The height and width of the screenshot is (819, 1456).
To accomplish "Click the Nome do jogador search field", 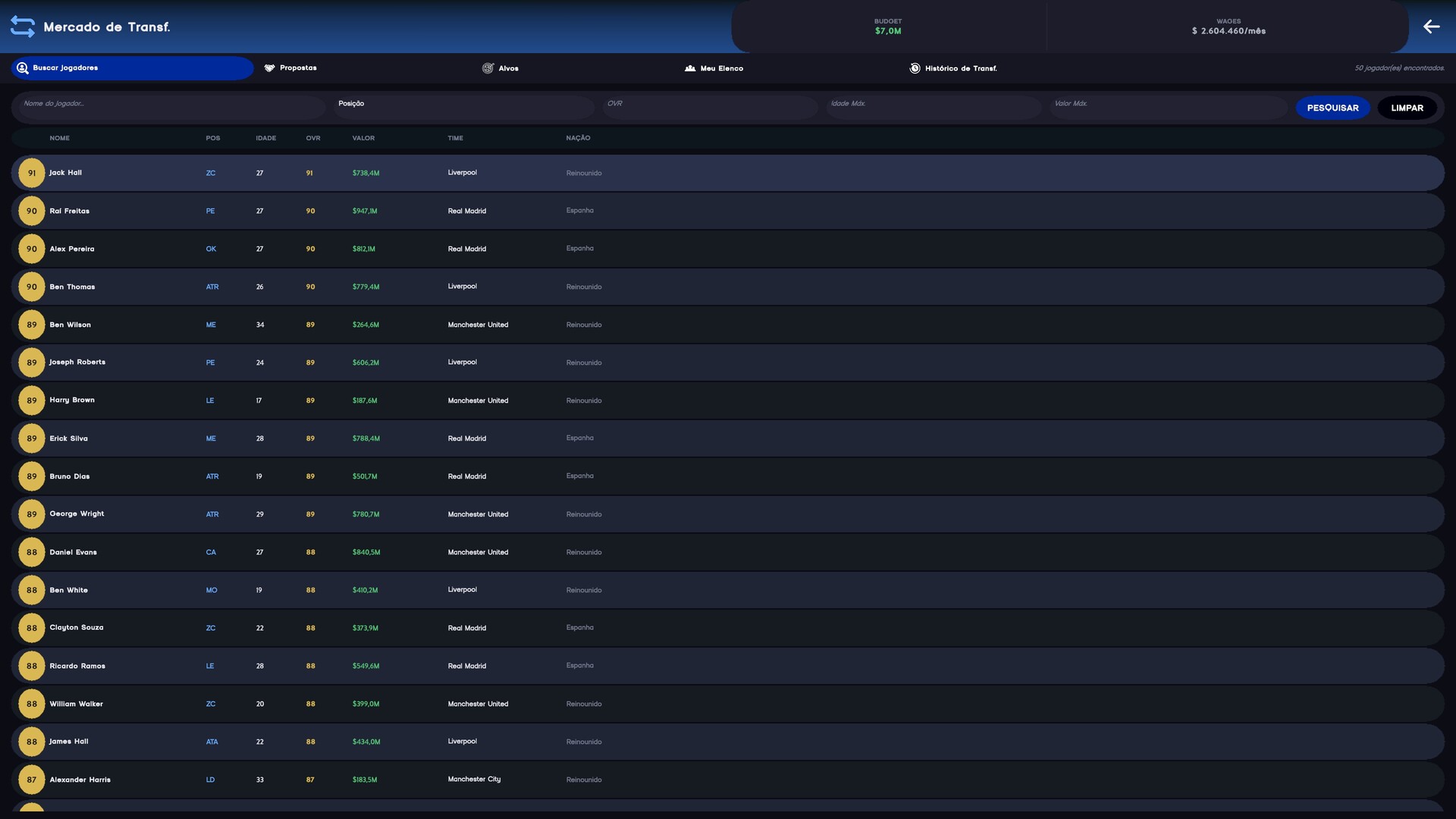I will (x=171, y=107).
